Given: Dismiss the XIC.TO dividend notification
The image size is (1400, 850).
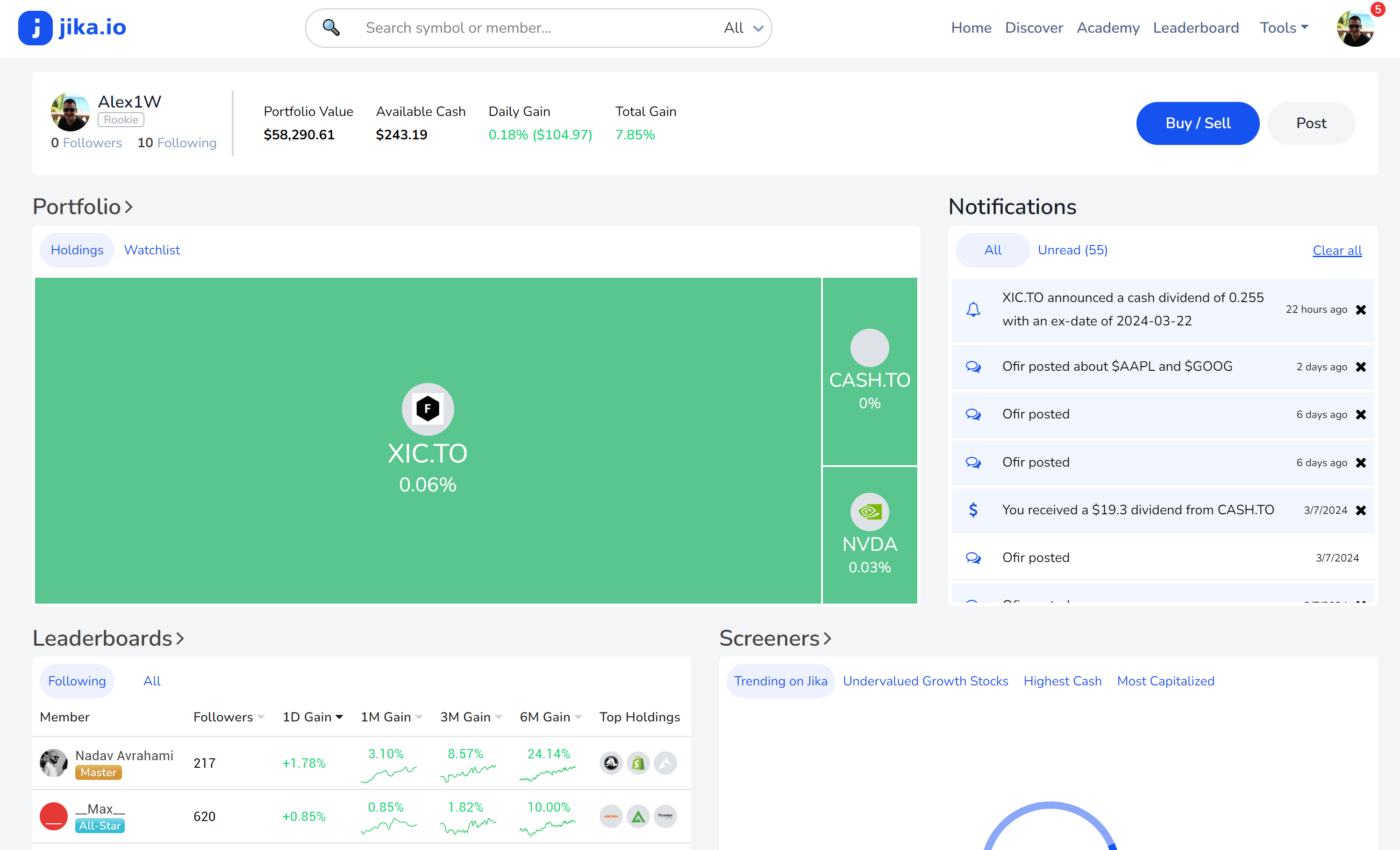Looking at the screenshot, I should 1360,310.
